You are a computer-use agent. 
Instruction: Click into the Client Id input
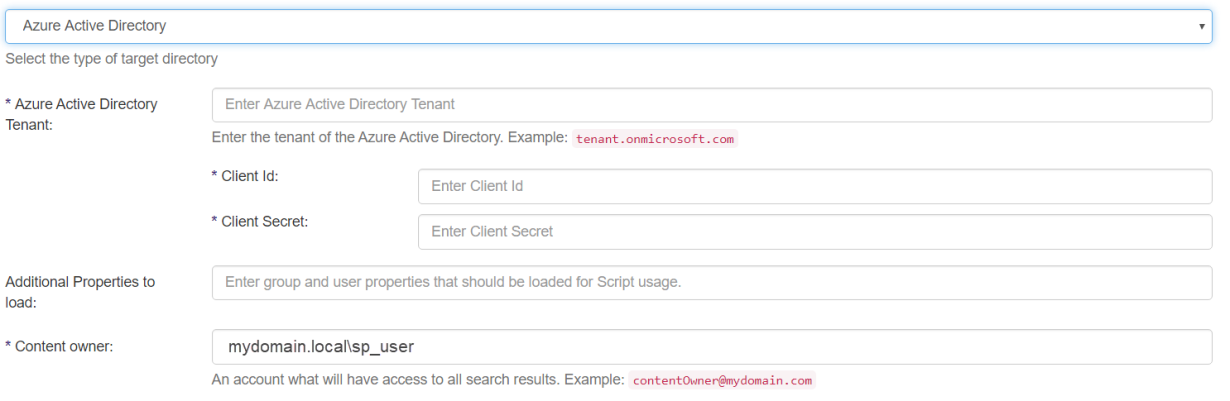(814, 186)
